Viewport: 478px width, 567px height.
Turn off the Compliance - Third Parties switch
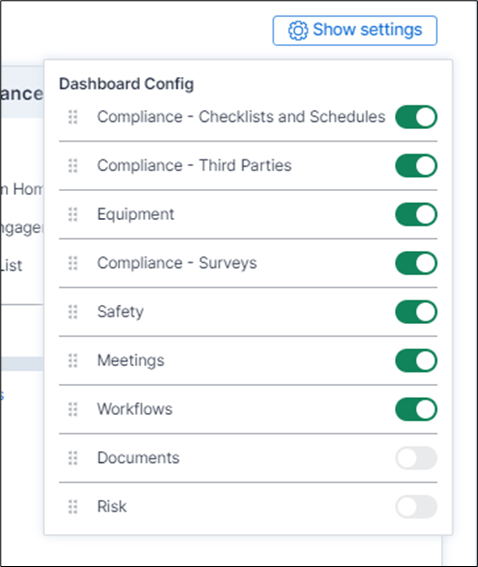point(416,166)
